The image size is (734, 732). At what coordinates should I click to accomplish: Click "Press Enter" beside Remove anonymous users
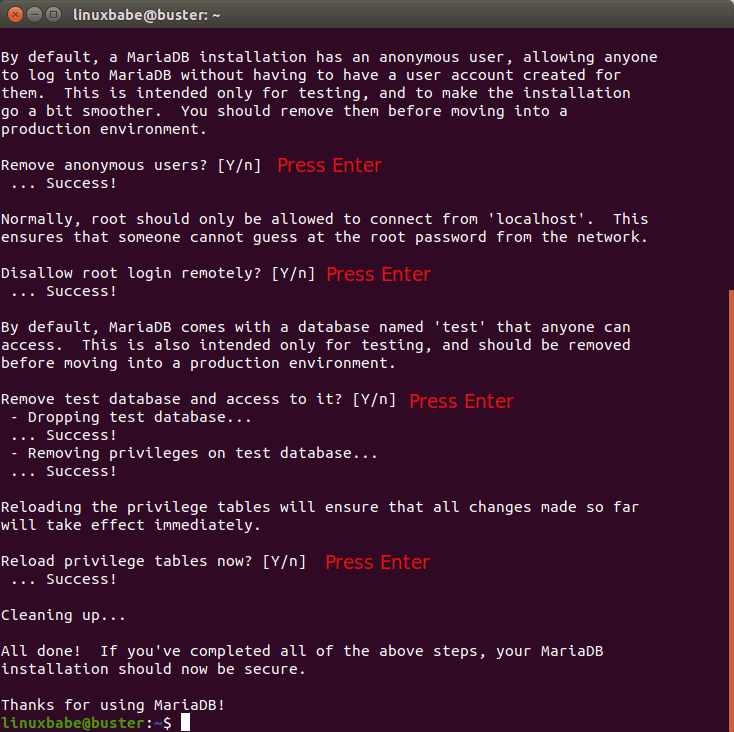click(329, 166)
